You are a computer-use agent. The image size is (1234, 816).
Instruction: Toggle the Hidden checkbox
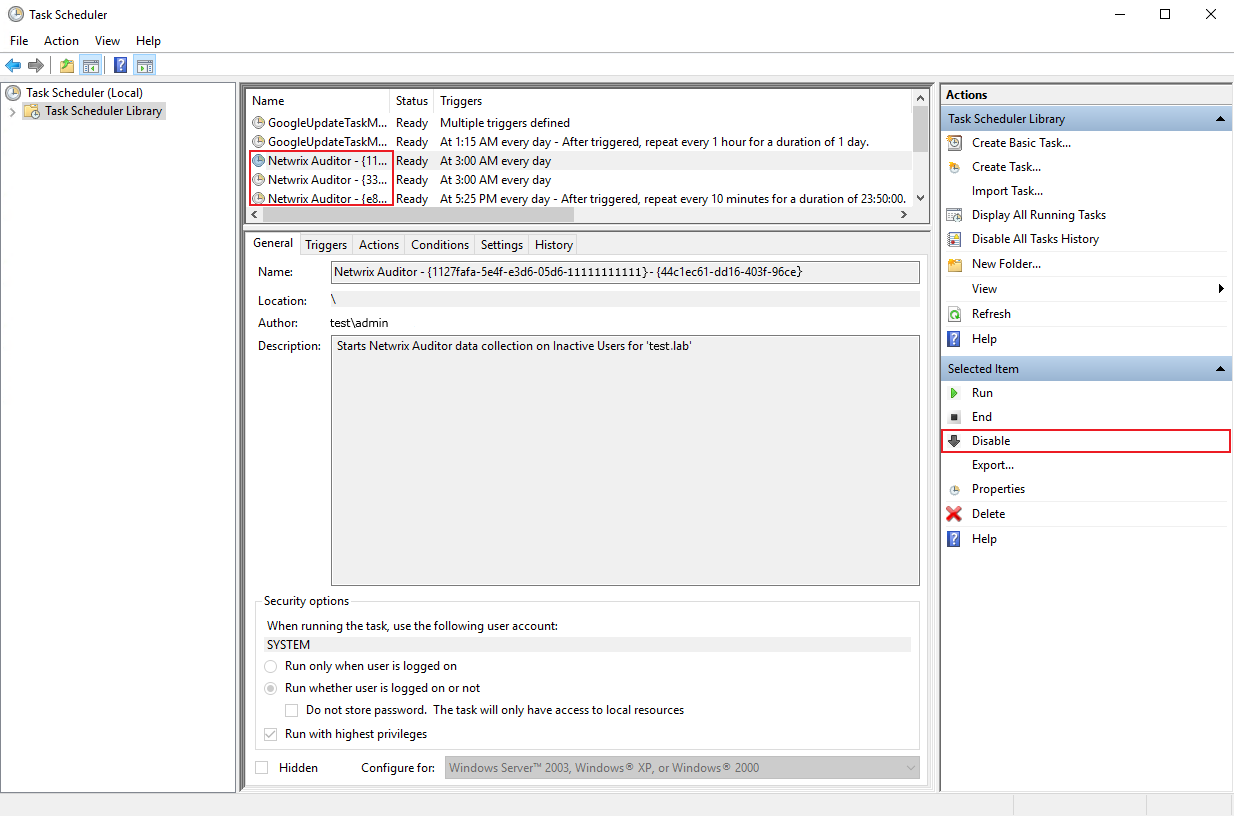262,768
